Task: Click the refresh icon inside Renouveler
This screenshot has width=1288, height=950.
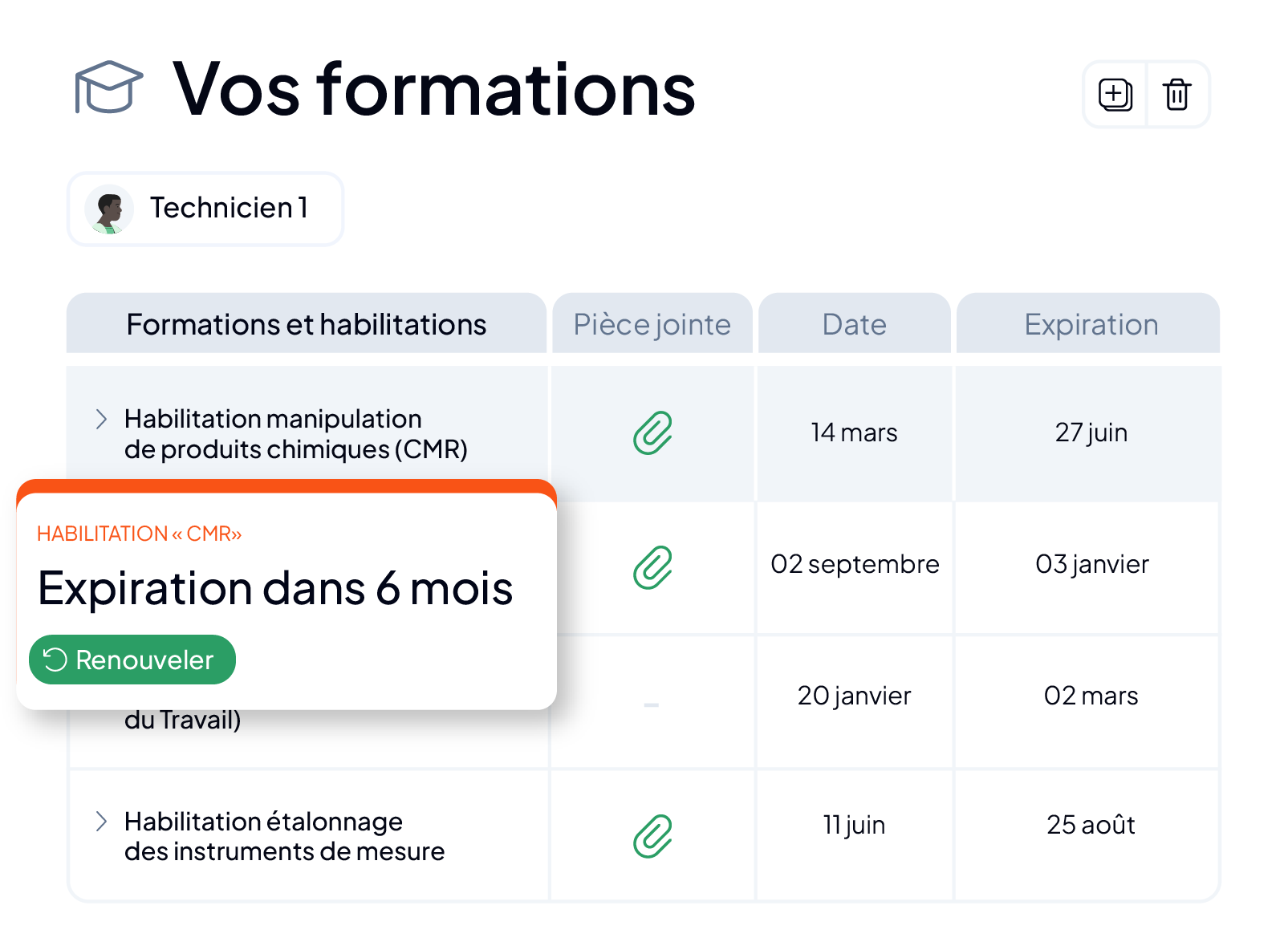Action: point(55,660)
